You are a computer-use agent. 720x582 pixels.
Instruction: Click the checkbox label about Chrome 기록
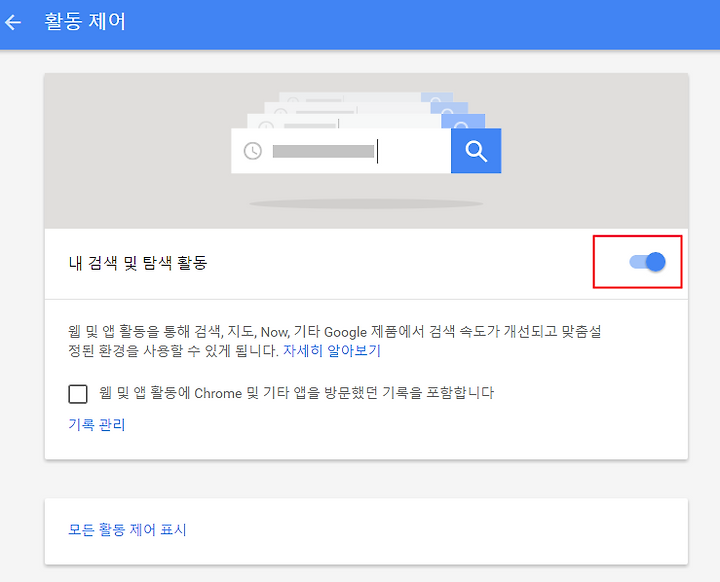tap(297, 393)
